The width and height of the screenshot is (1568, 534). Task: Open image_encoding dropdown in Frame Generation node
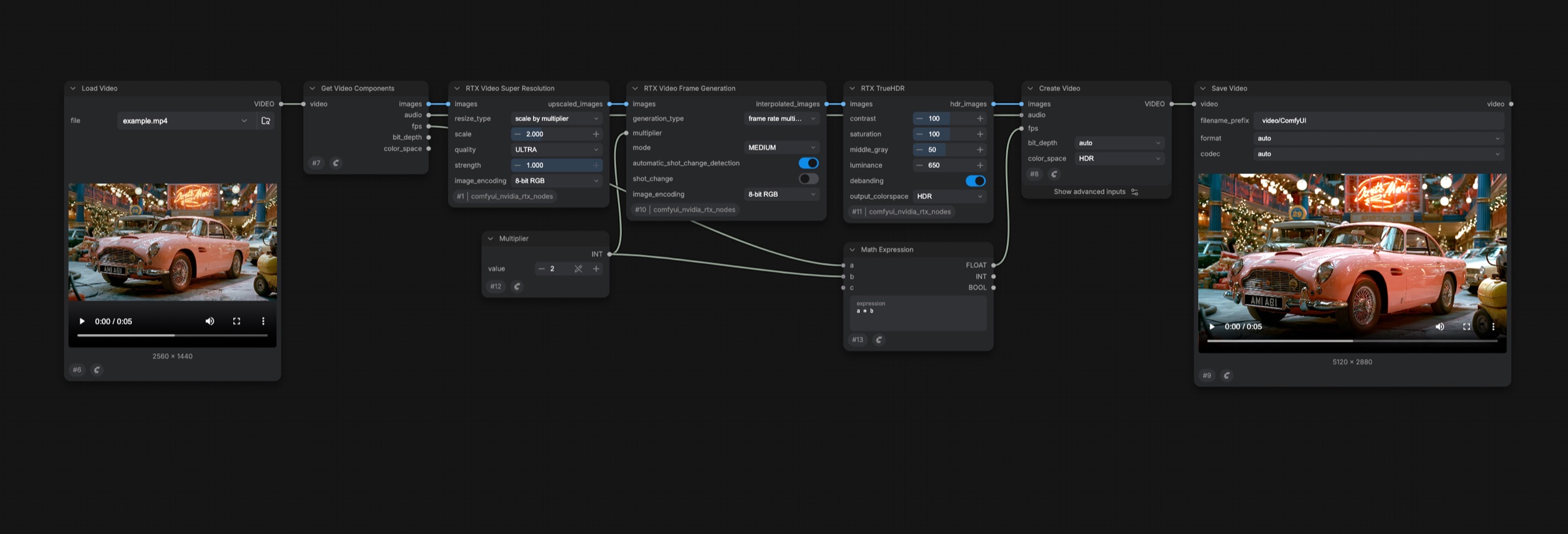tap(782, 194)
